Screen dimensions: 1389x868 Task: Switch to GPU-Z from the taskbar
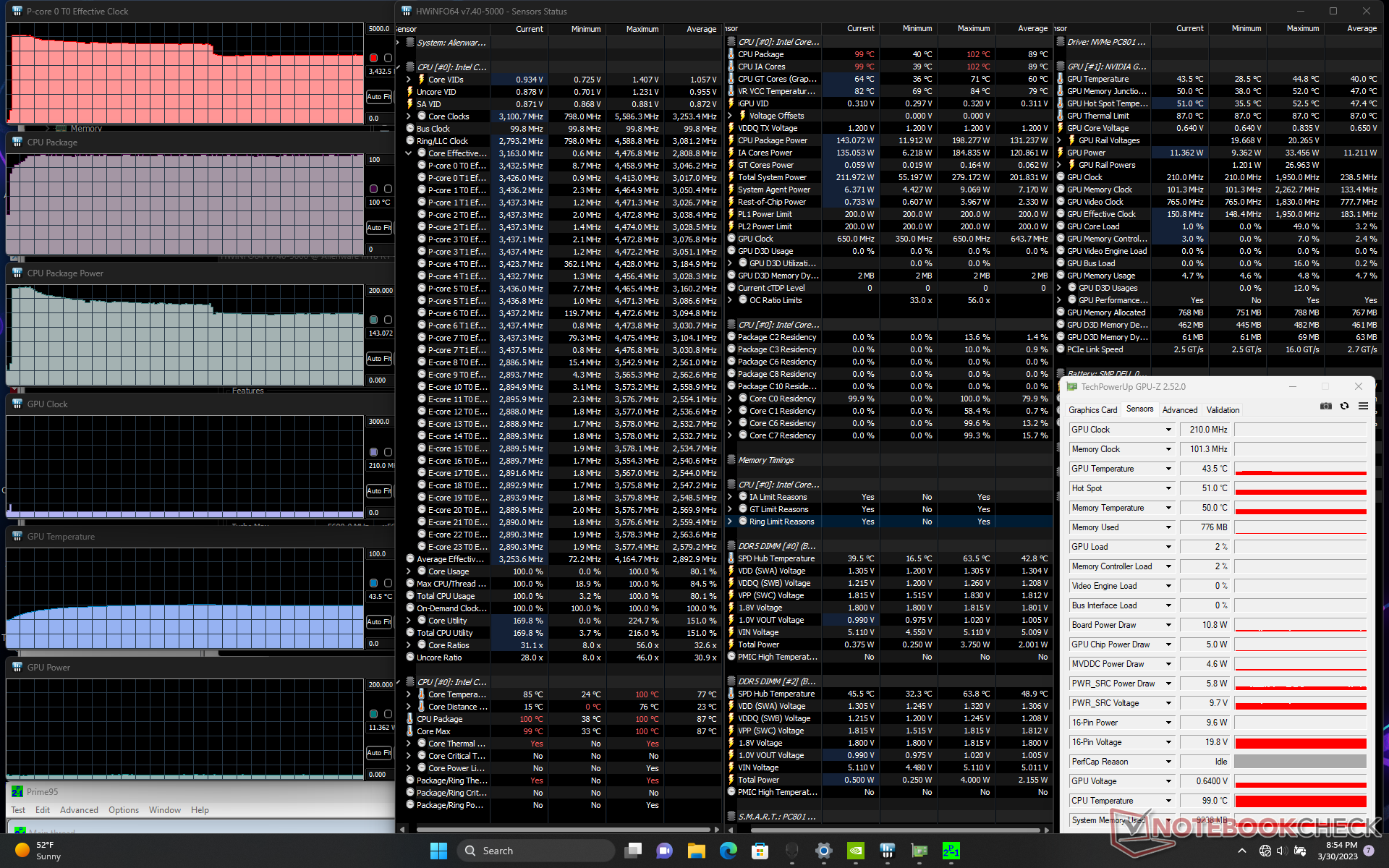pyautogui.click(x=919, y=851)
